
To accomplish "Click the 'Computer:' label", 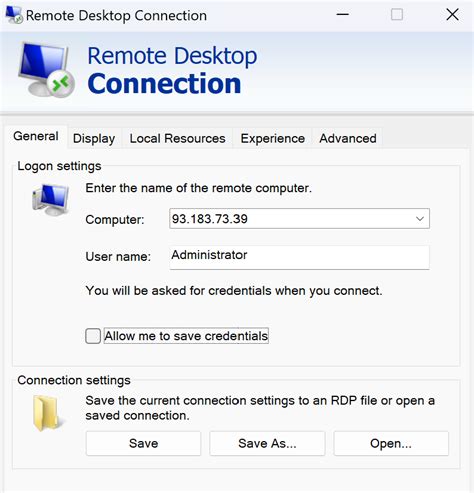I will point(115,220).
